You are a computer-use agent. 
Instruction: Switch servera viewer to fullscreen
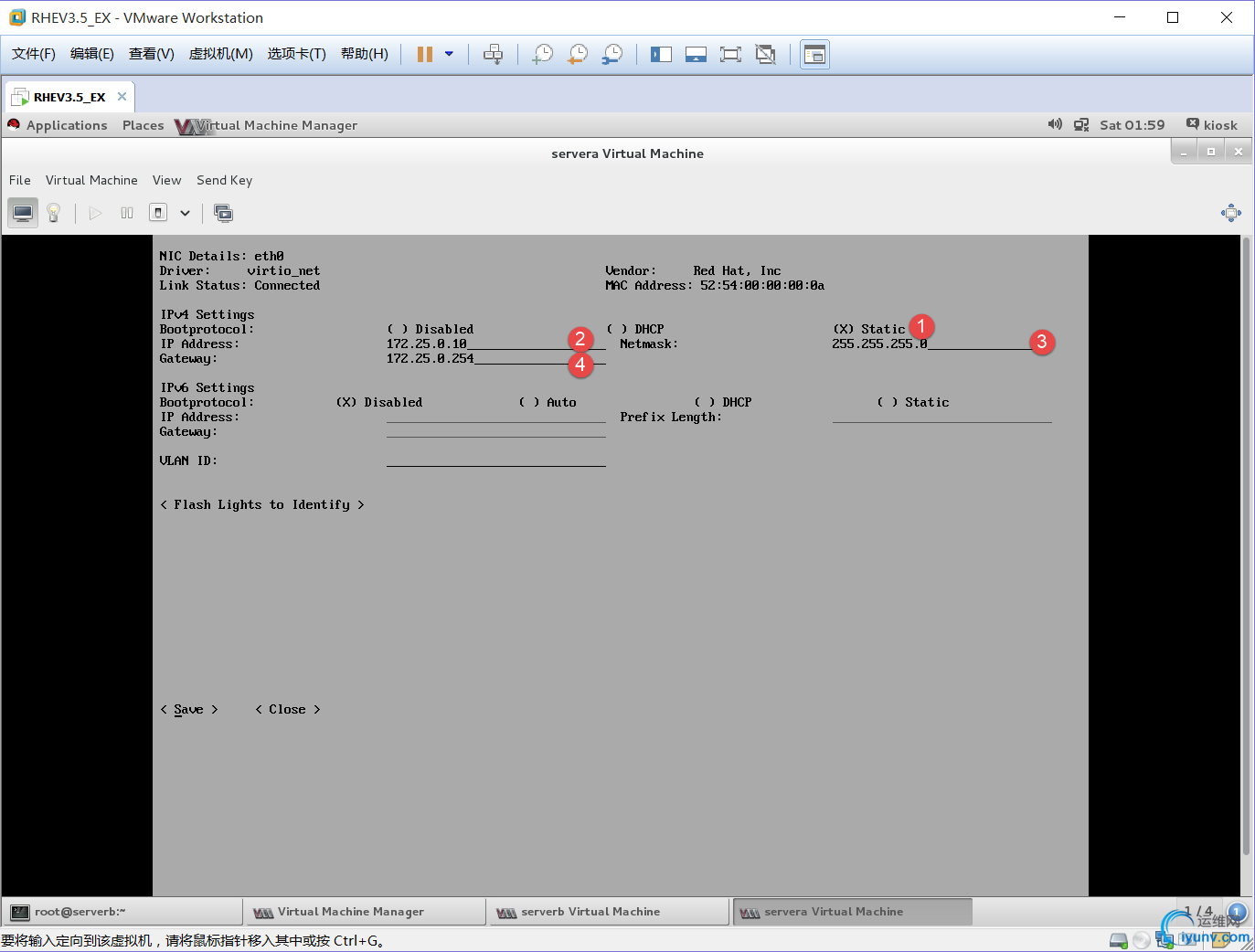(223, 213)
